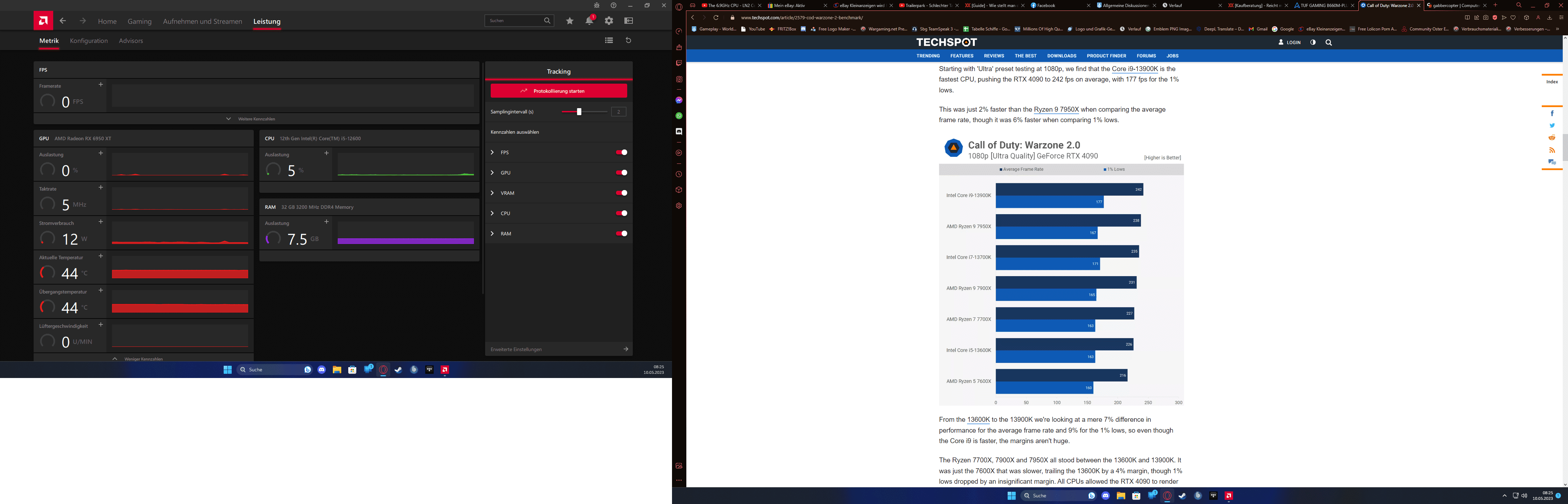Toggle CPU tracking switch
This screenshot has height=504, width=1568.
pyautogui.click(x=622, y=213)
